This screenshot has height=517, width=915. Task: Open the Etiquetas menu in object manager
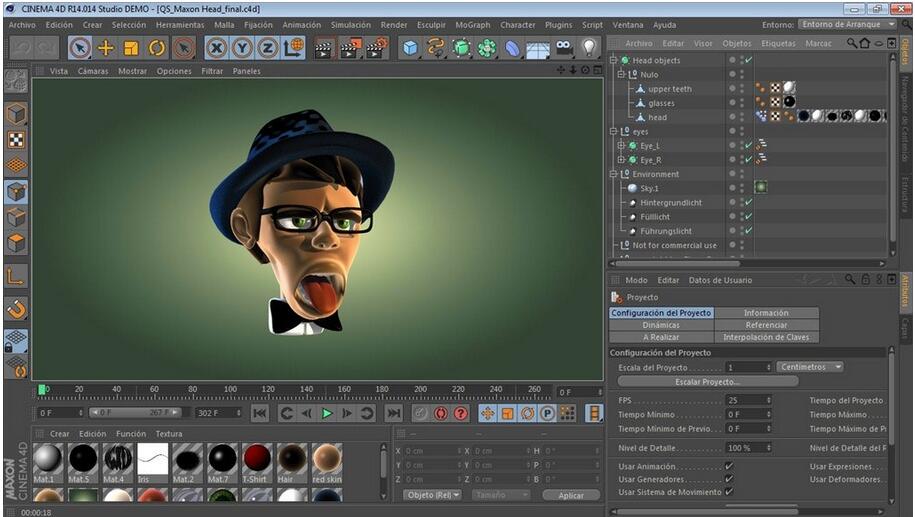click(778, 44)
